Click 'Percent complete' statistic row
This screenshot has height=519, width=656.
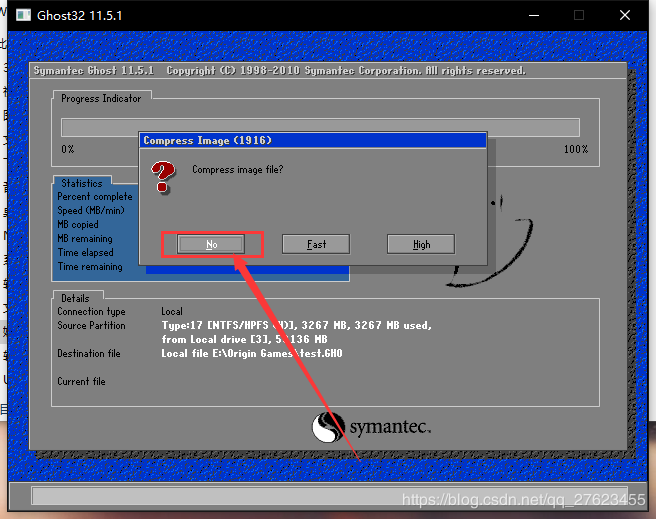coord(95,197)
